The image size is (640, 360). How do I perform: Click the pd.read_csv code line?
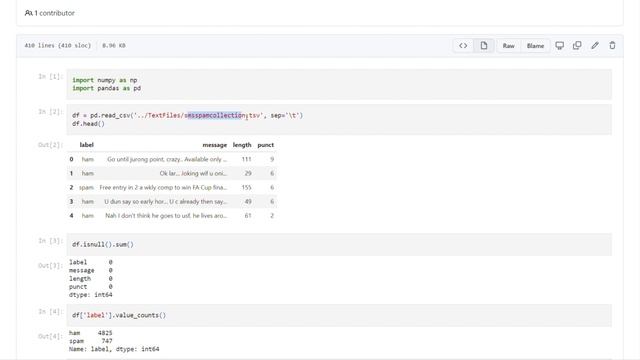(187, 116)
